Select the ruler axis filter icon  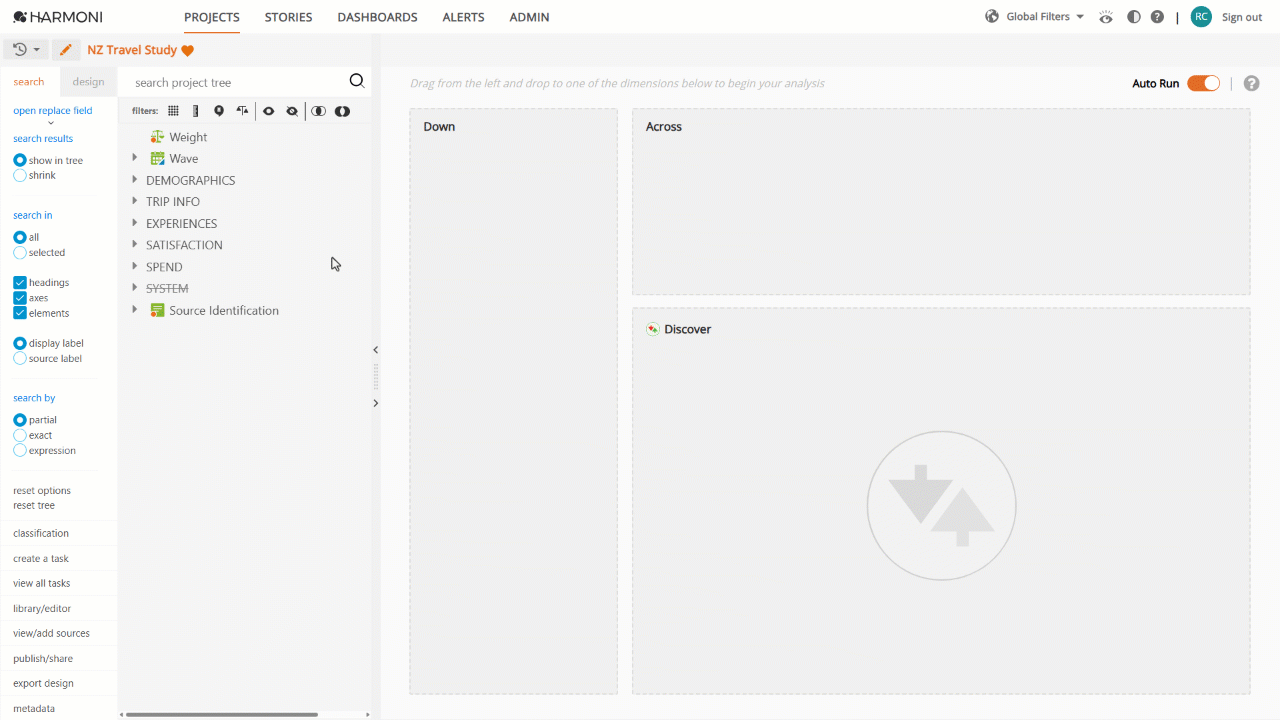click(196, 111)
